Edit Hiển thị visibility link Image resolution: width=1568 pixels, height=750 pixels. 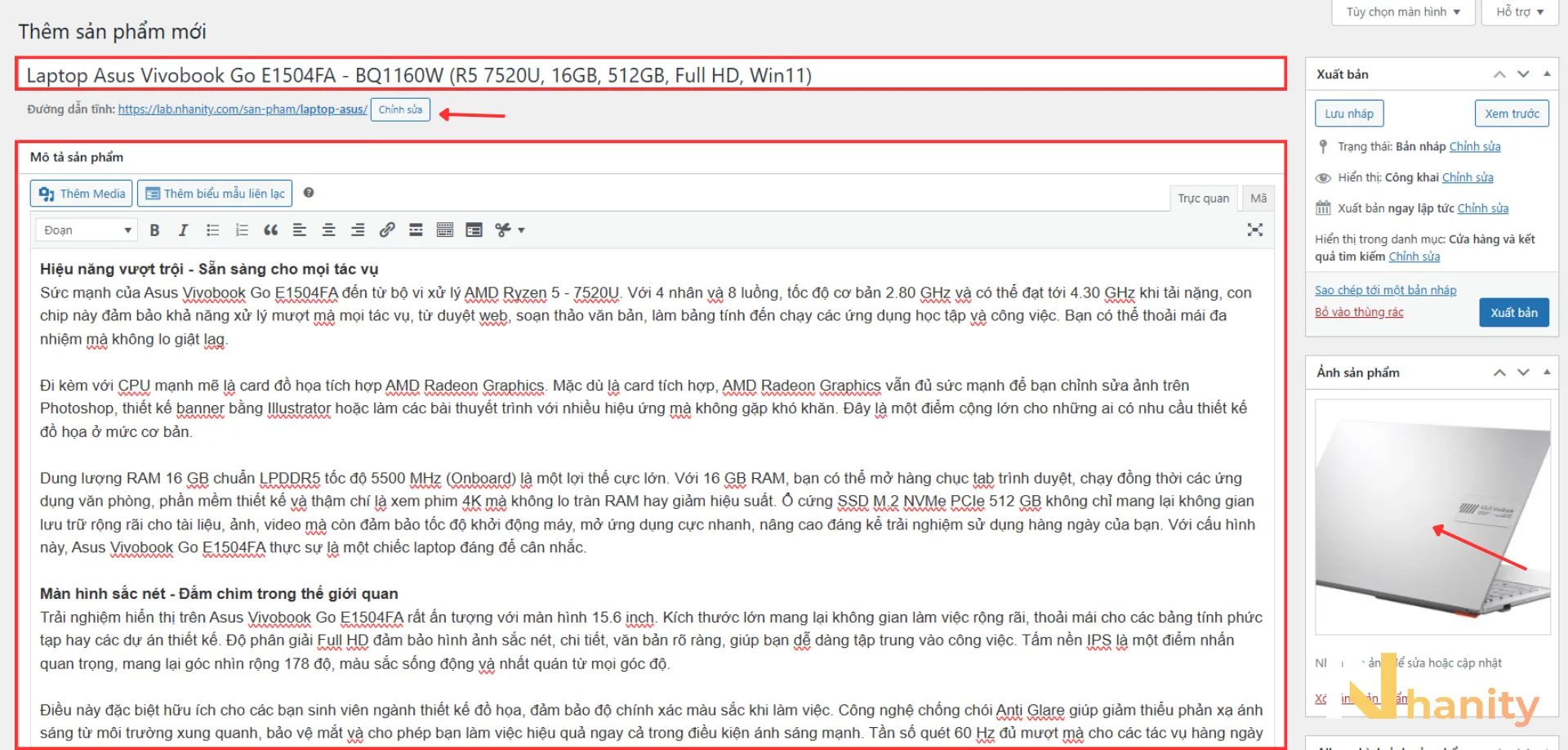tap(1468, 177)
